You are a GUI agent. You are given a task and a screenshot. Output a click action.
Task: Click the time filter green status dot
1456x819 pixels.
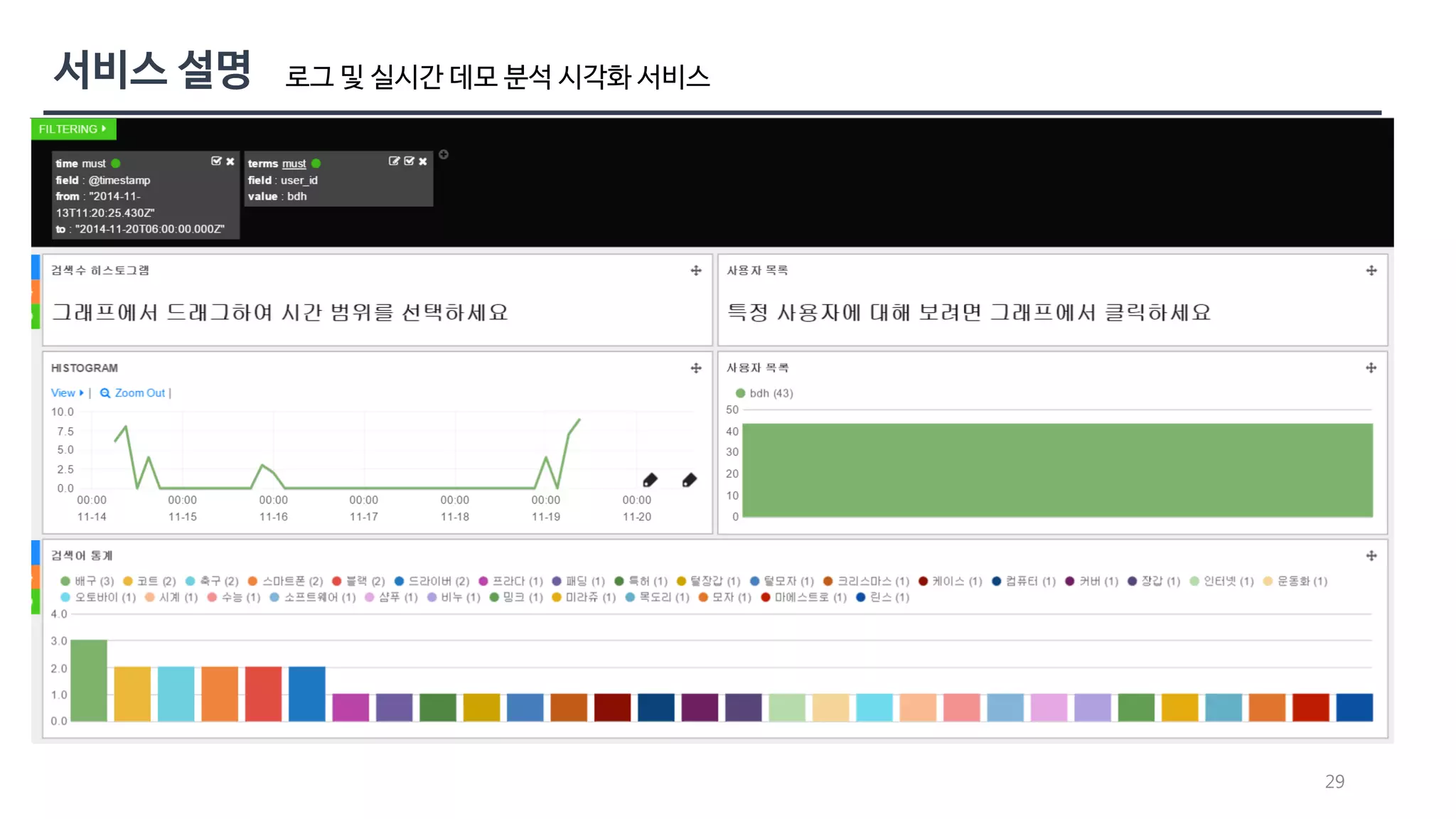coord(116,164)
